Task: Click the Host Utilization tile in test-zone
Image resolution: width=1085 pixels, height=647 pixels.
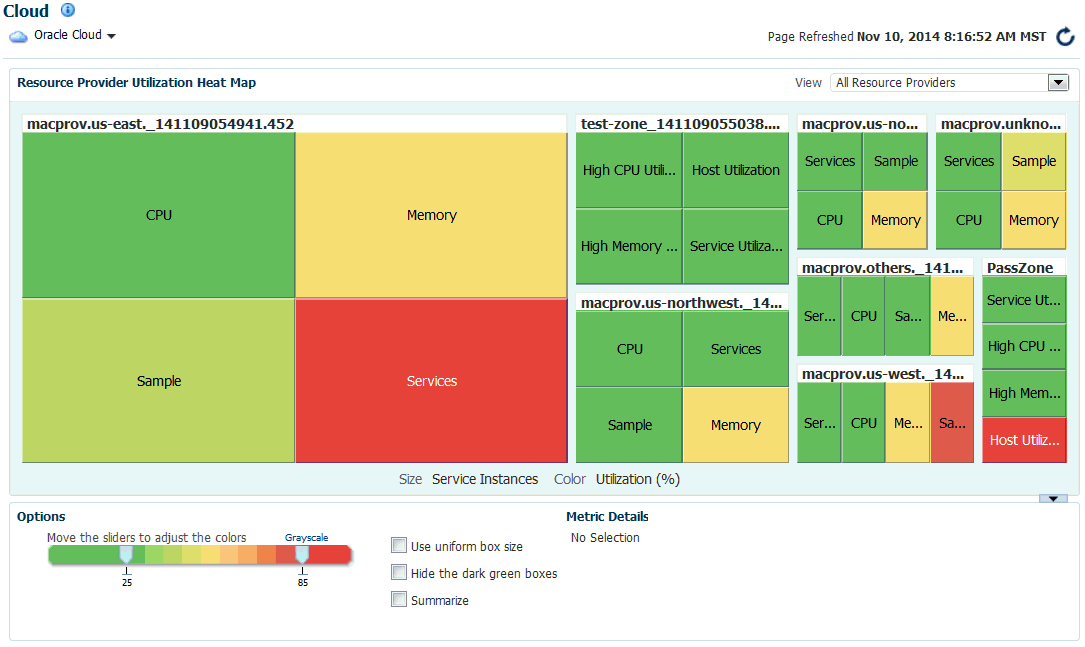Action: [x=735, y=170]
